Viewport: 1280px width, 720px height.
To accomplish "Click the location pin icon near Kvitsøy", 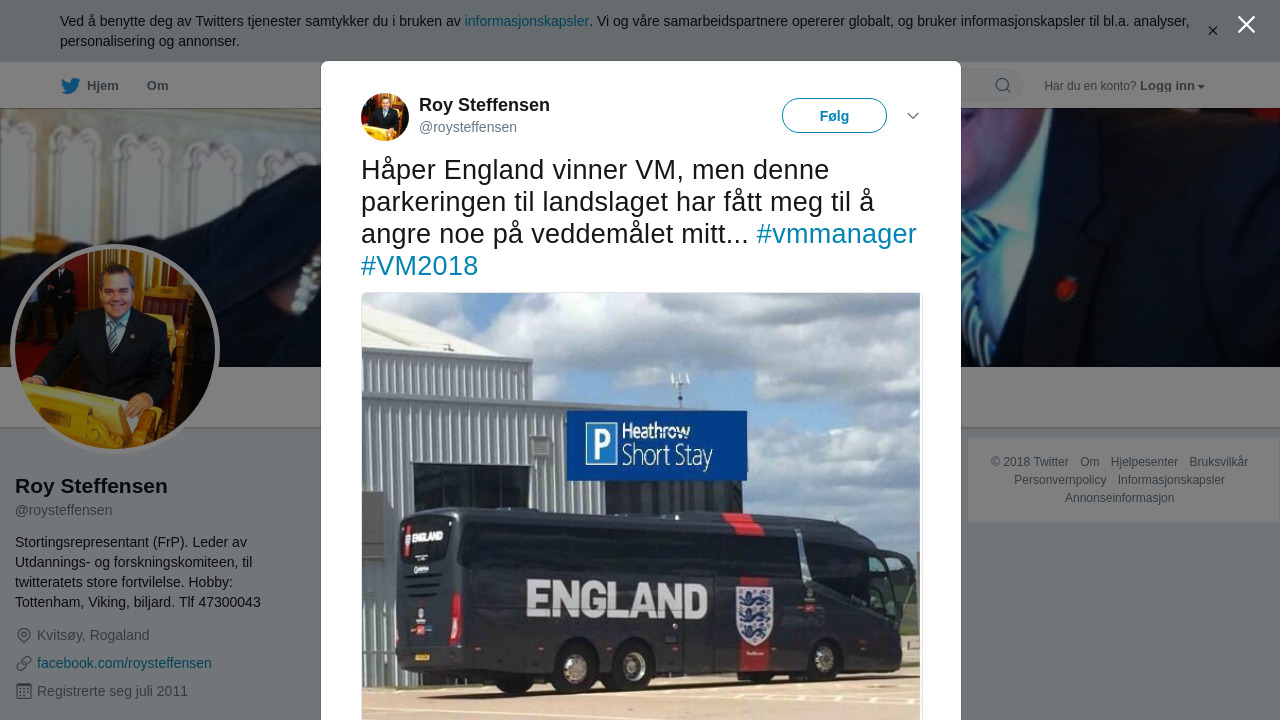I will (24, 635).
